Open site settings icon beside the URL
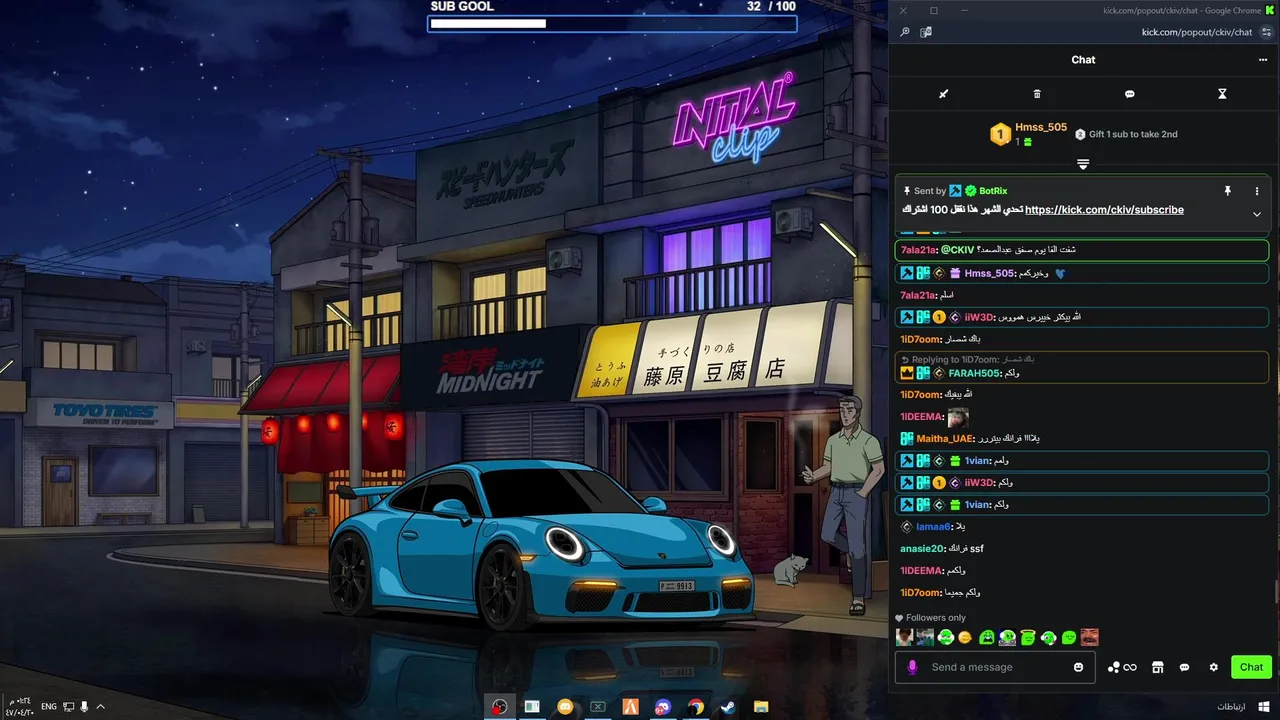Screen dimensions: 1280x720 [1265, 32]
